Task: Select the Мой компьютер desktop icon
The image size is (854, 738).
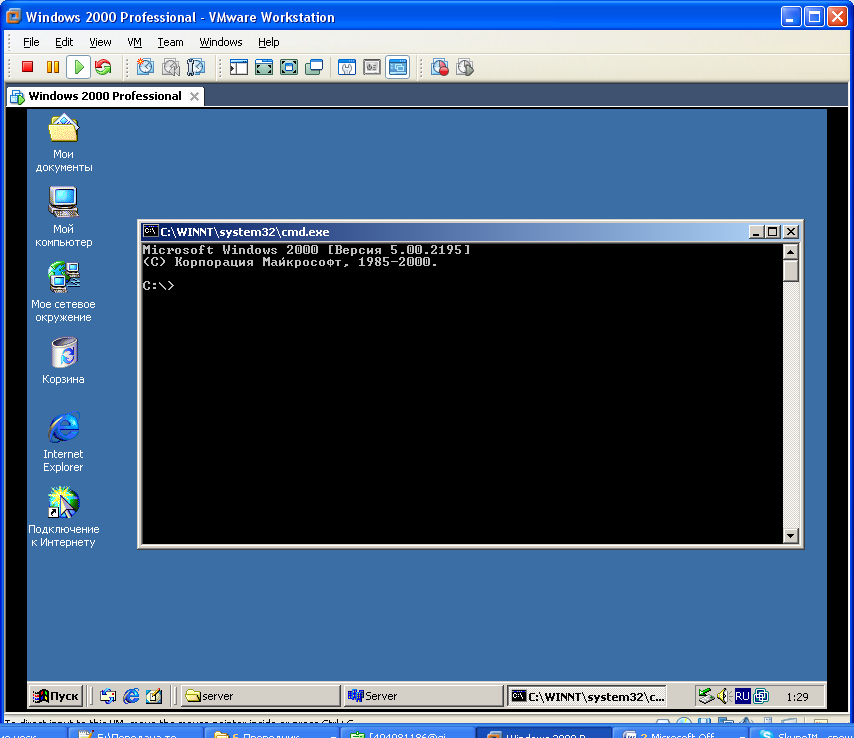Action: coord(64,217)
